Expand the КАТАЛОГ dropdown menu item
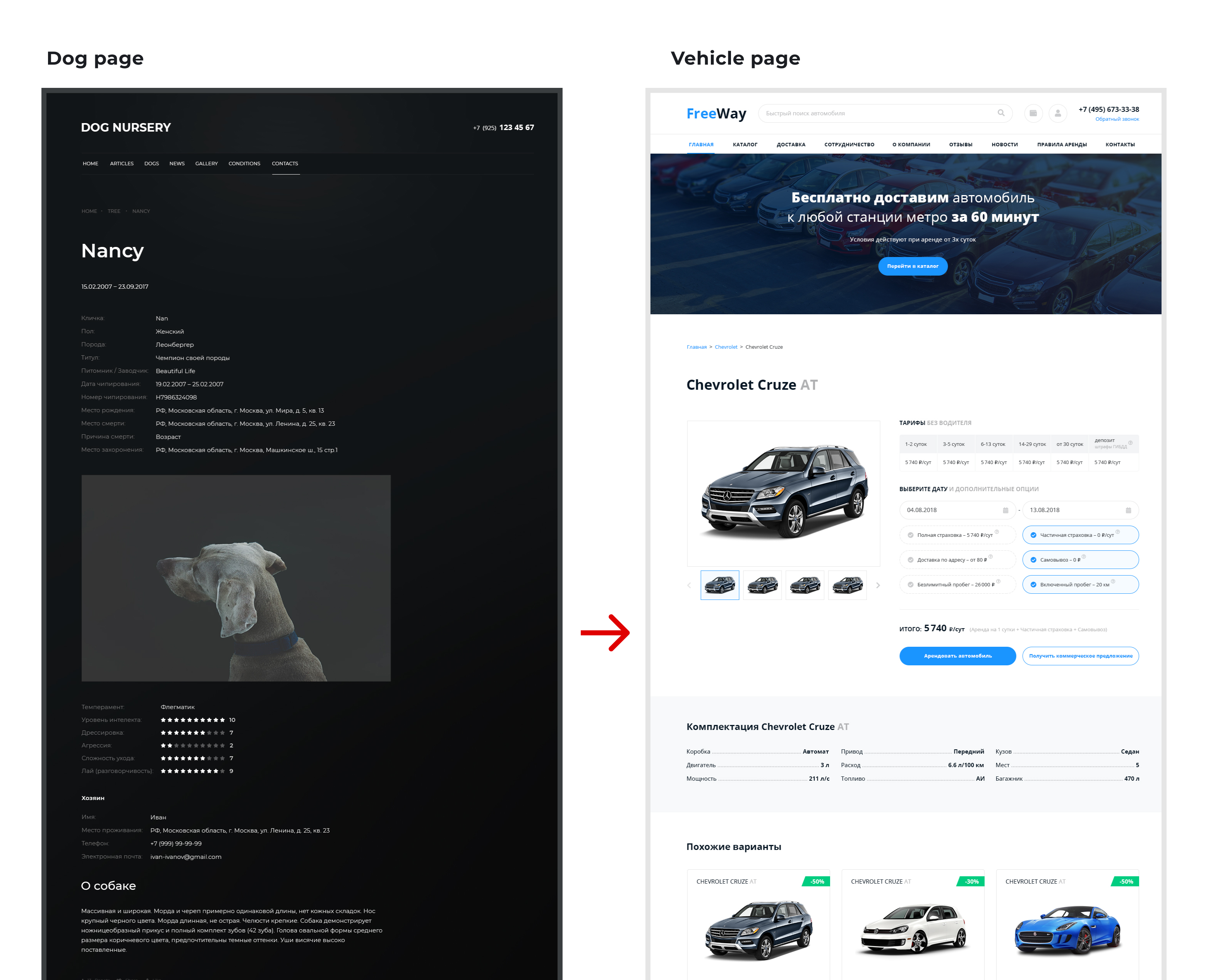Screen dimensions: 1208x980 coord(744,146)
